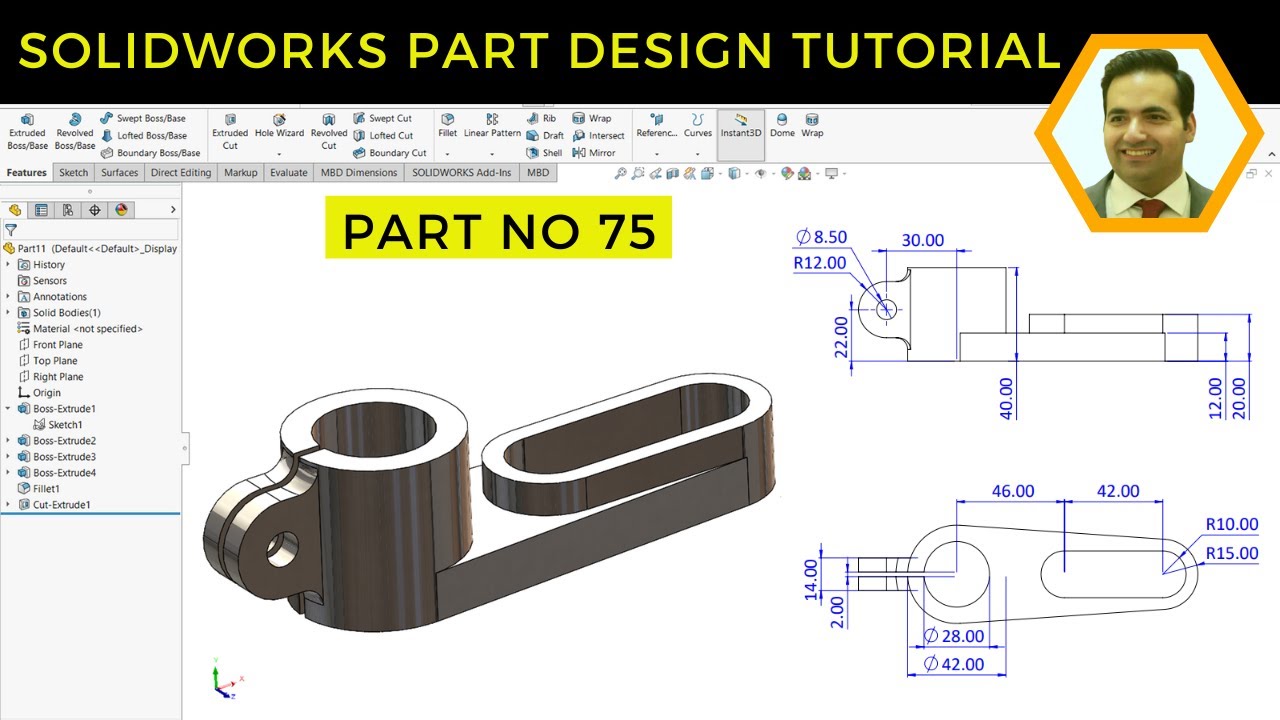
Task: Expand the Cut-Extrude1 feature node
Action: (8, 505)
